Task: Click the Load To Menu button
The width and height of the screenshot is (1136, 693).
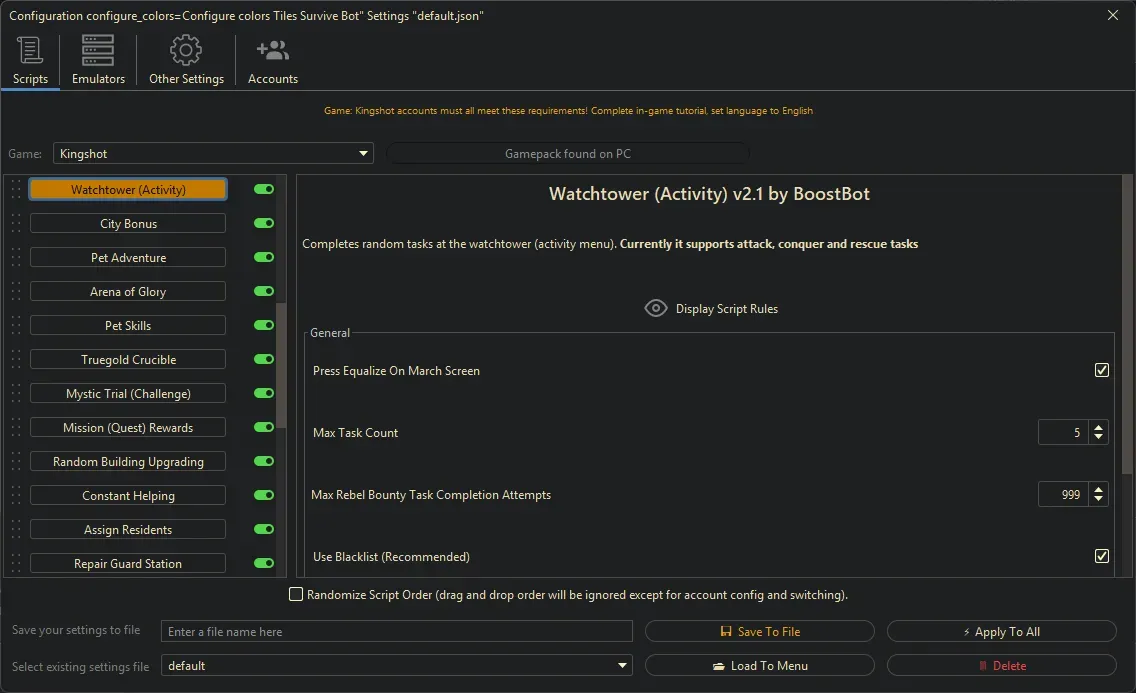Action: [x=760, y=665]
